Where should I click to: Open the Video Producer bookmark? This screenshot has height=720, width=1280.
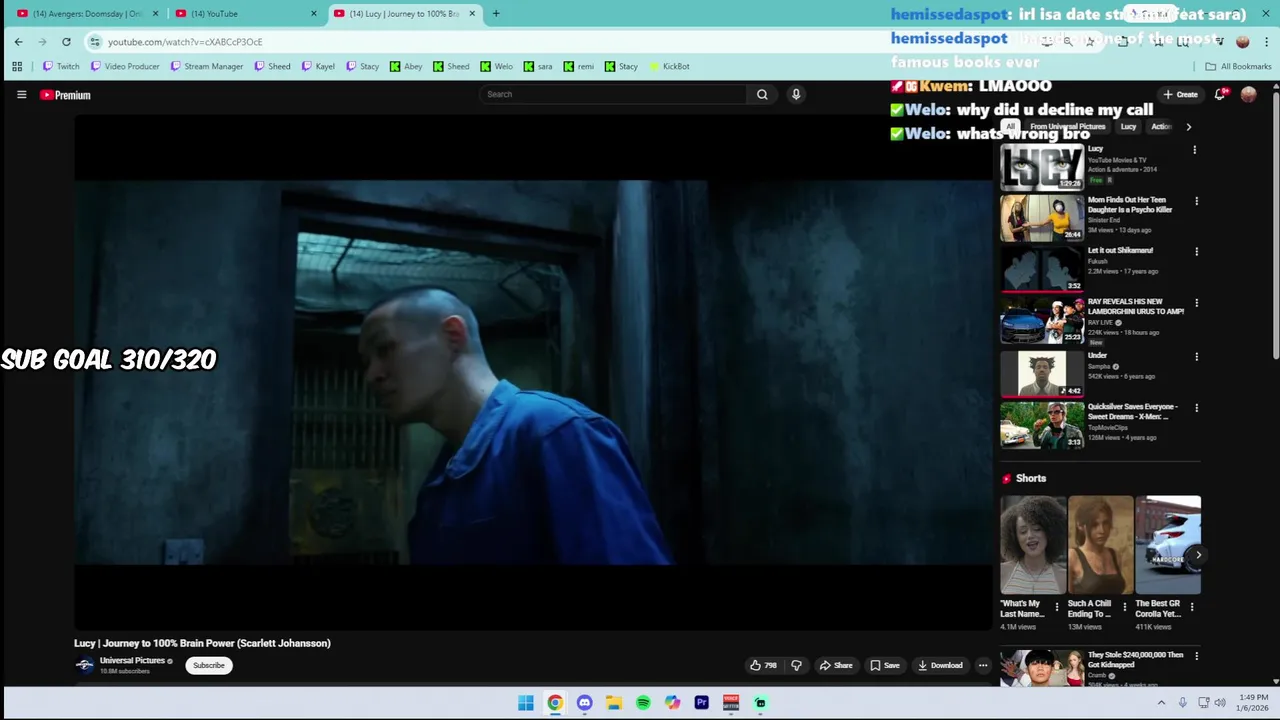click(125, 67)
